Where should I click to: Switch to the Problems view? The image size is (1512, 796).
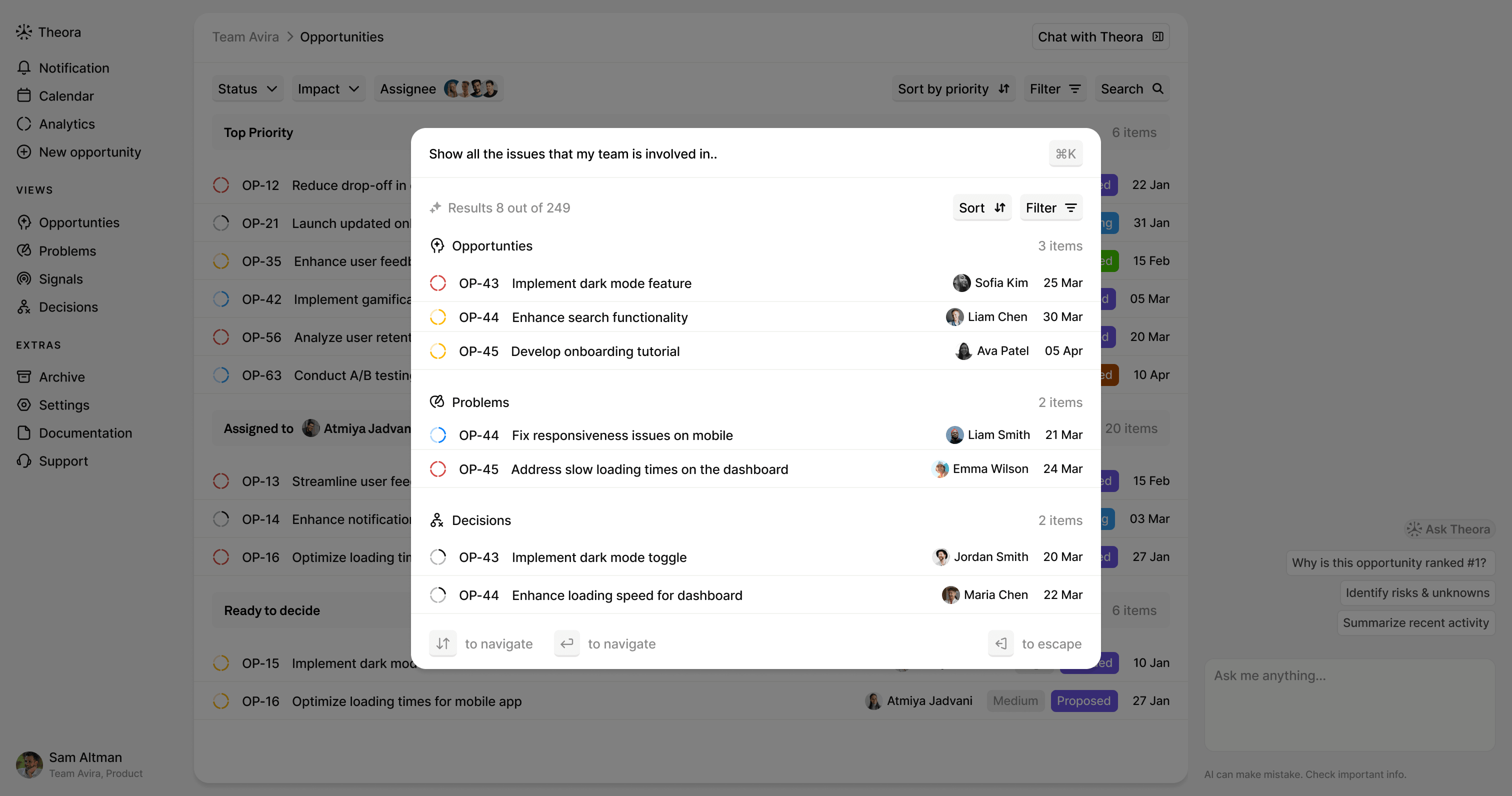pos(67,250)
